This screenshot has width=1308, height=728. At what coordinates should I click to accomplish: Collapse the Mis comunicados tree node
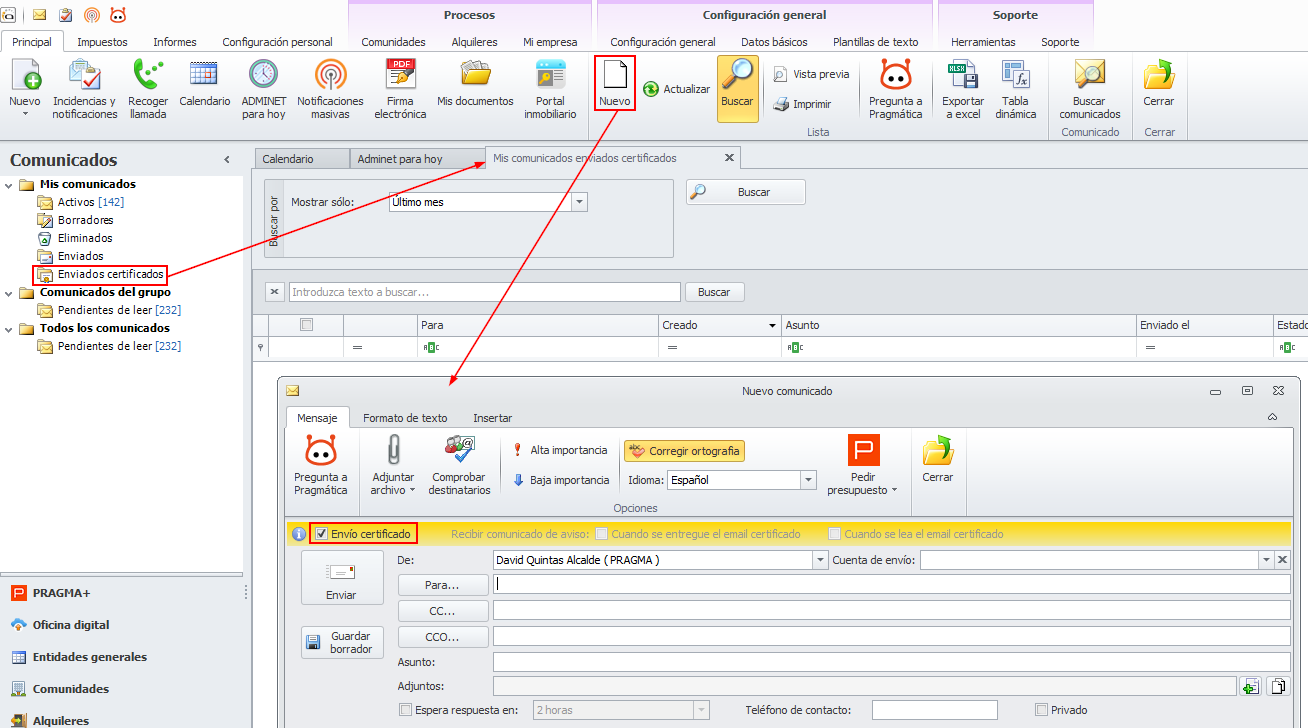pos(10,184)
